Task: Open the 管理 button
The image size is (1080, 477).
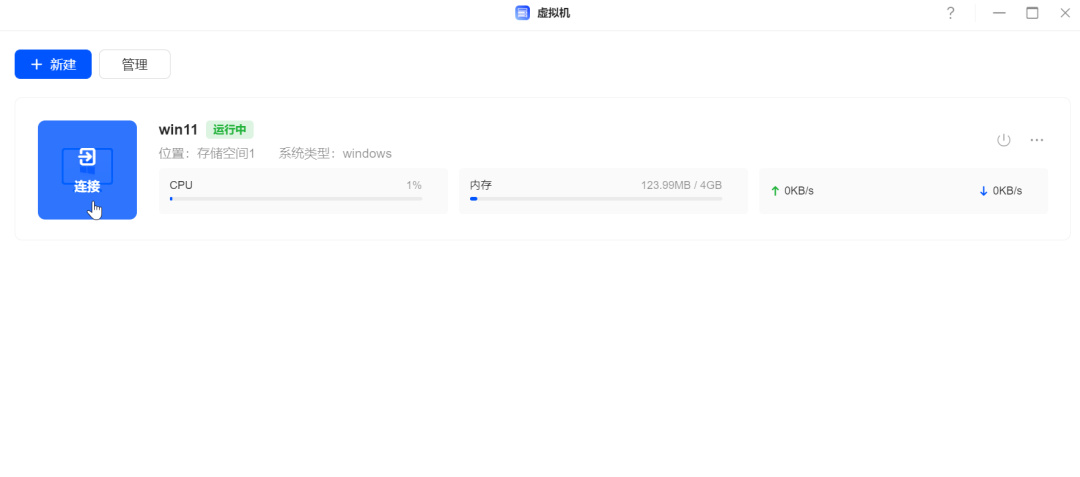Action: [135, 64]
